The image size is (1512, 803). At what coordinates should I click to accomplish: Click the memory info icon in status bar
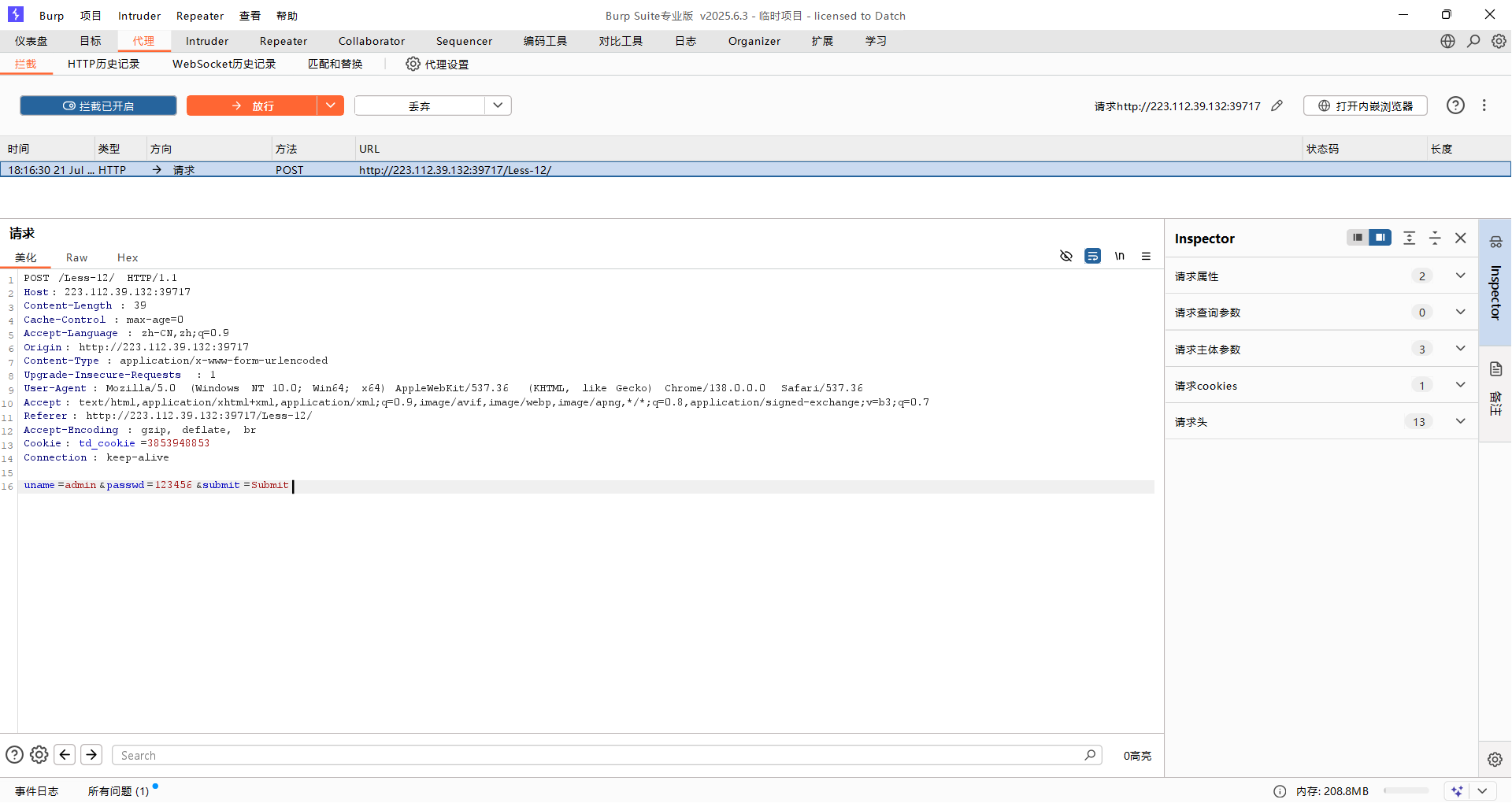[x=1280, y=791]
